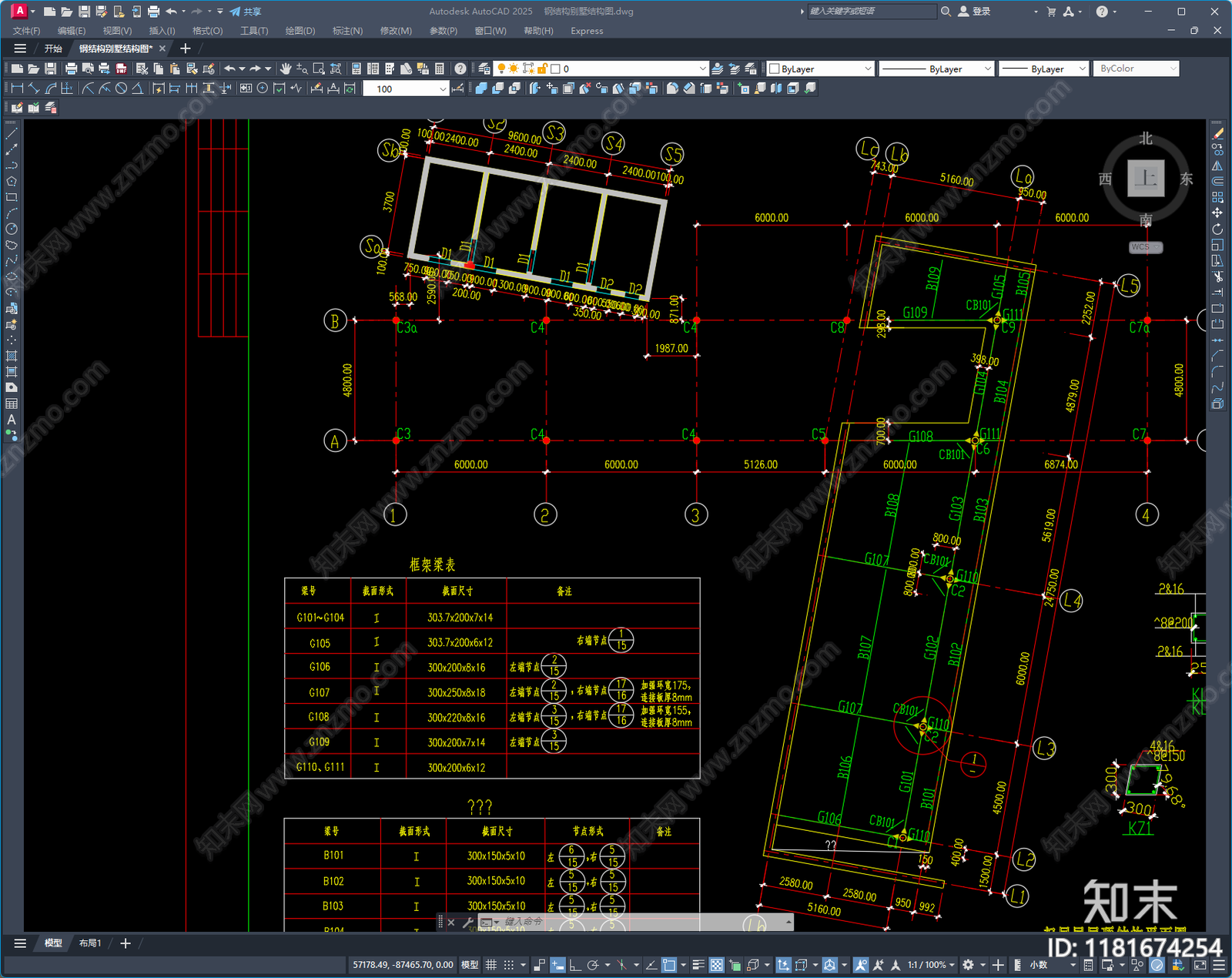Select the Move tool in modify toolbar
The height and width of the screenshot is (978, 1232).
[x=1217, y=213]
